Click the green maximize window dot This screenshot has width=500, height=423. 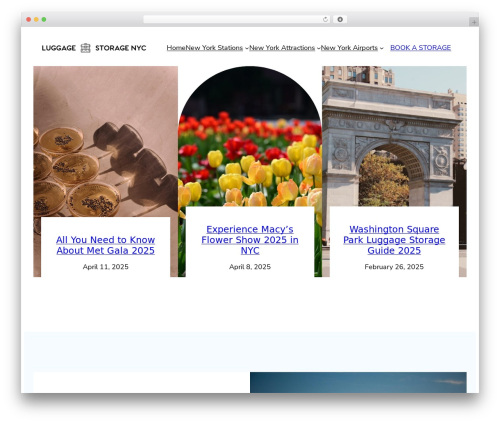click(x=44, y=19)
